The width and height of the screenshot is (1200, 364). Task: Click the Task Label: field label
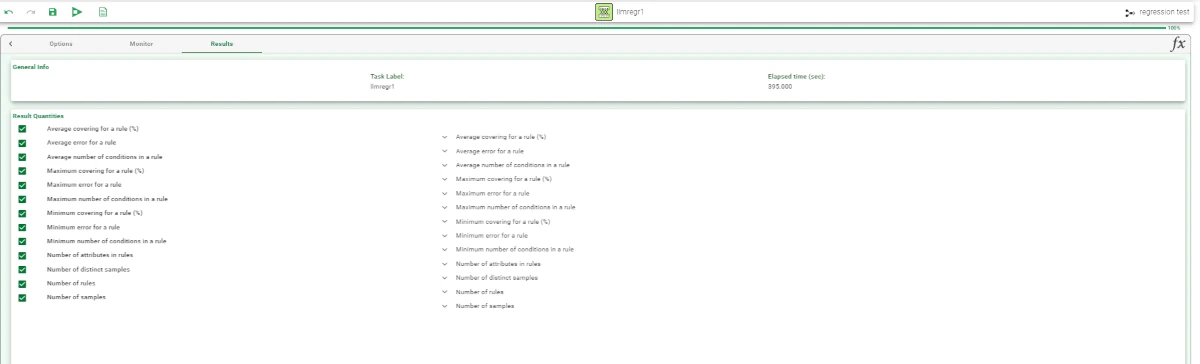click(387, 76)
